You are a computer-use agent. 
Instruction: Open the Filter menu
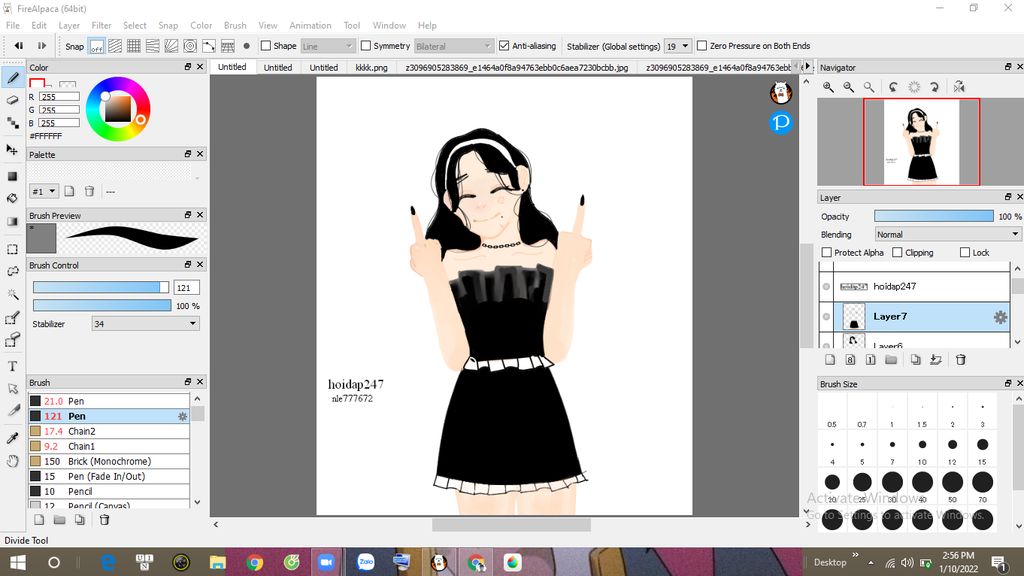pyautogui.click(x=101, y=25)
